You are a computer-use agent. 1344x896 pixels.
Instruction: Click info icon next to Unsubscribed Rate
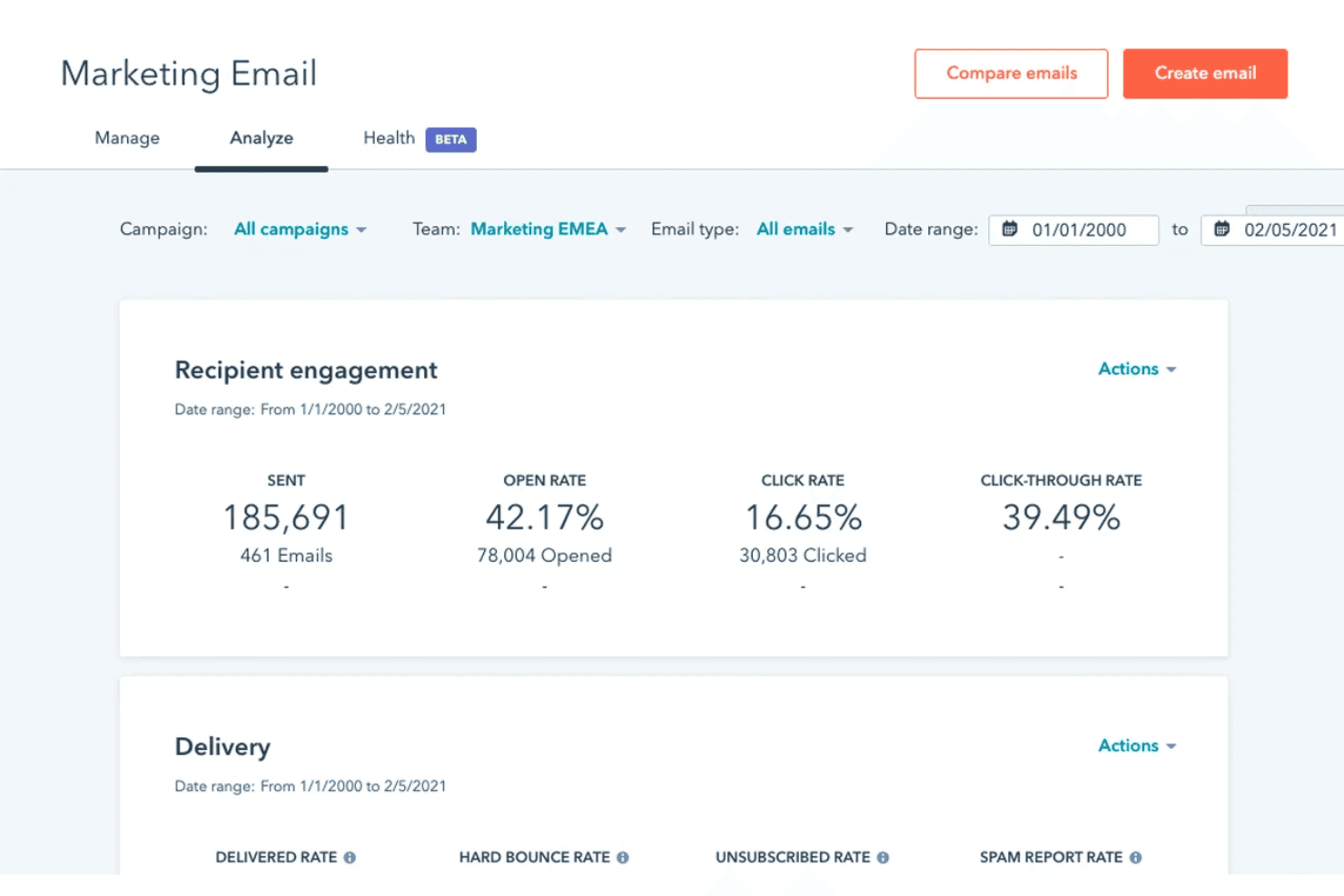[883, 857]
